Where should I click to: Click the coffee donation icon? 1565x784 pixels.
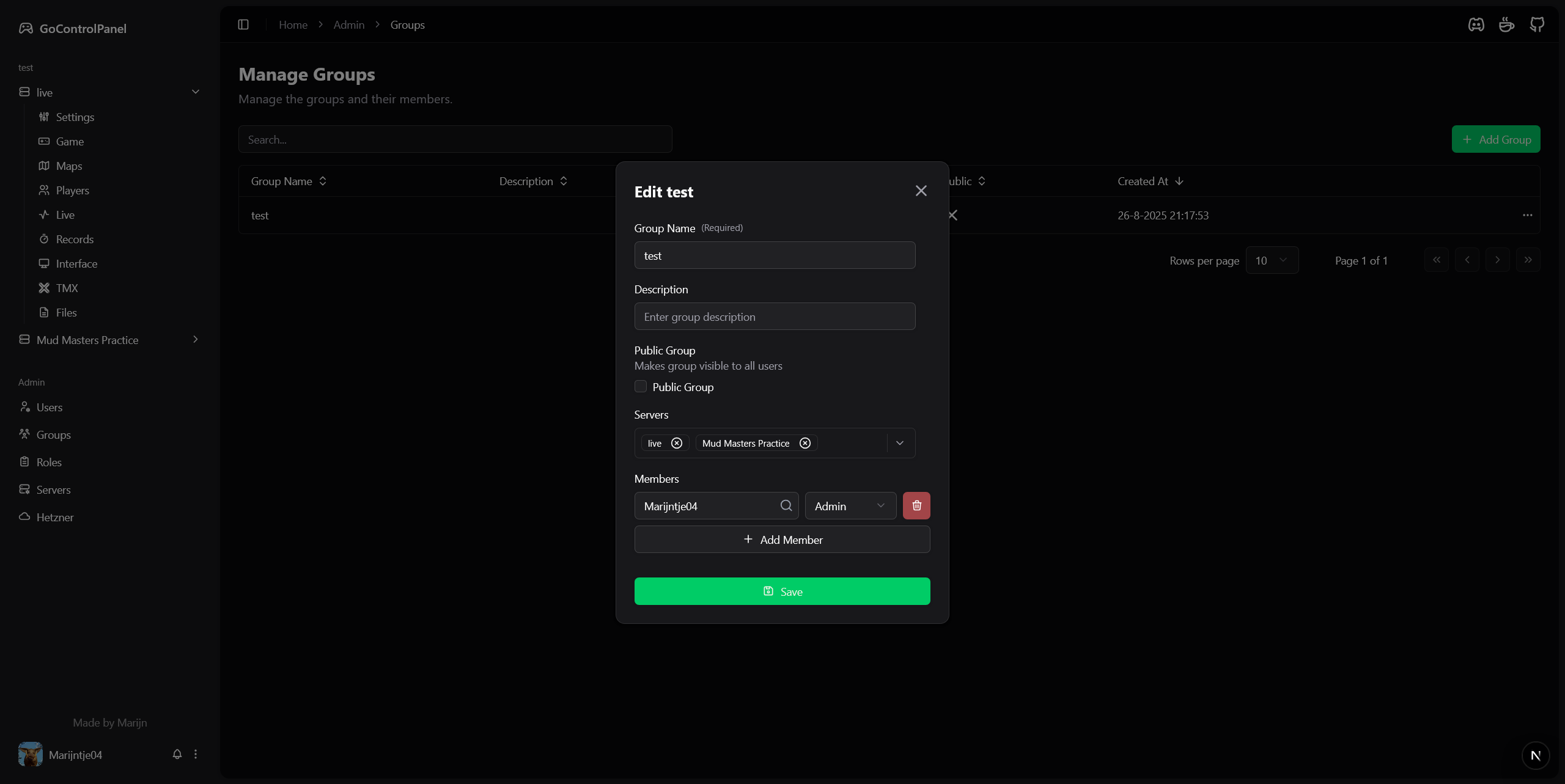tap(1506, 24)
